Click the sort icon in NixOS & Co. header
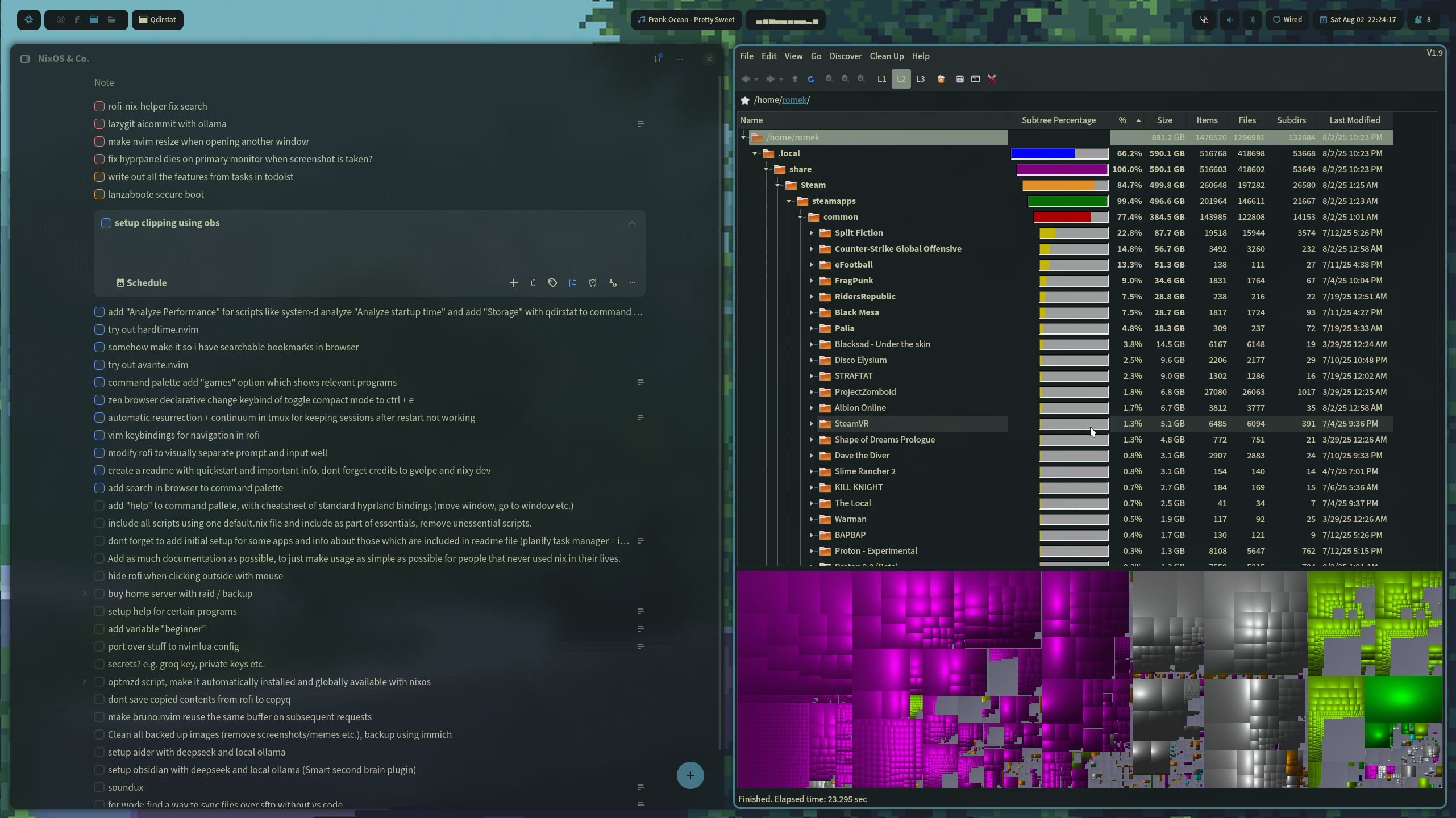Image resolution: width=1456 pixels, height=818 pixels. click(x=658, y=59)
